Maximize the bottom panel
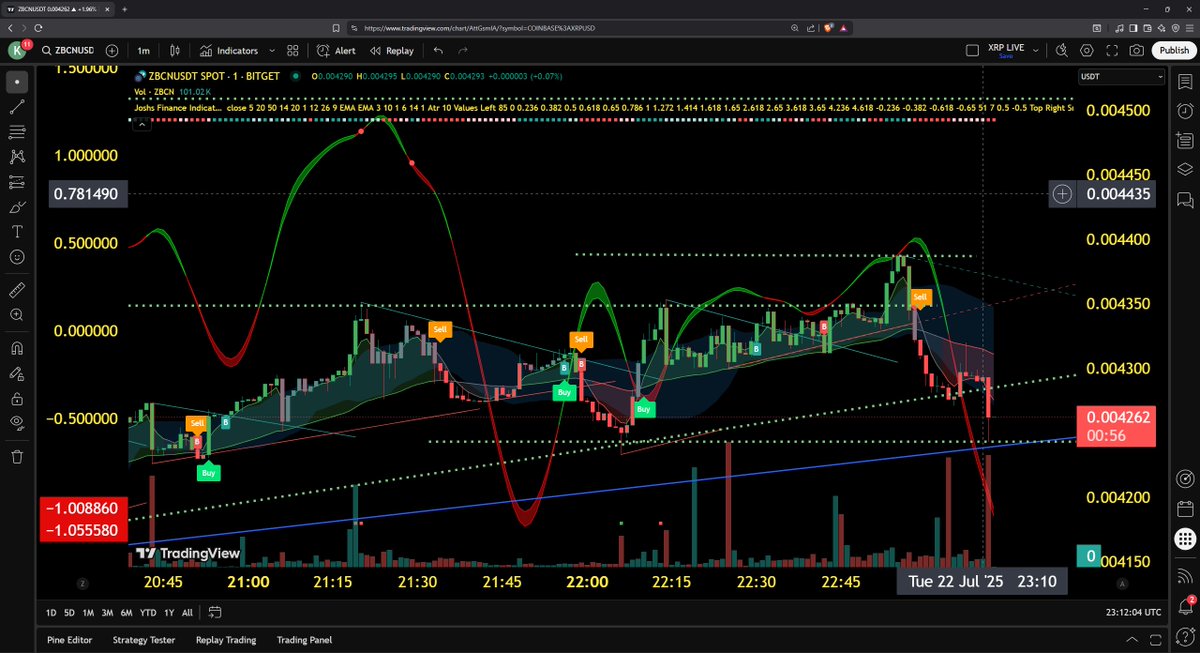1200x653 pixels. 1155,640
